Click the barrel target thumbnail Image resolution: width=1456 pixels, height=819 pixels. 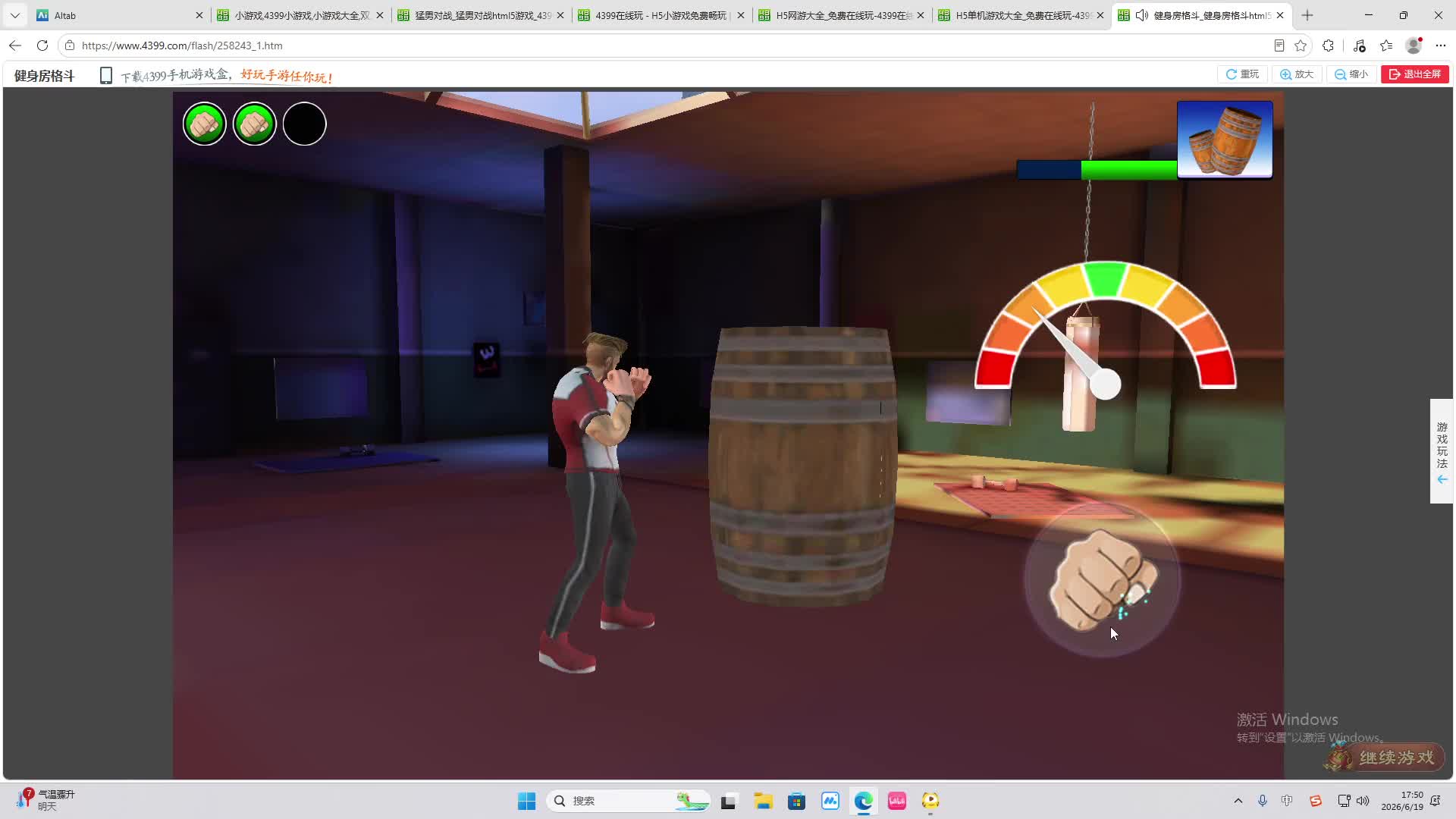pyautogui.click(x=1225, y=140)
